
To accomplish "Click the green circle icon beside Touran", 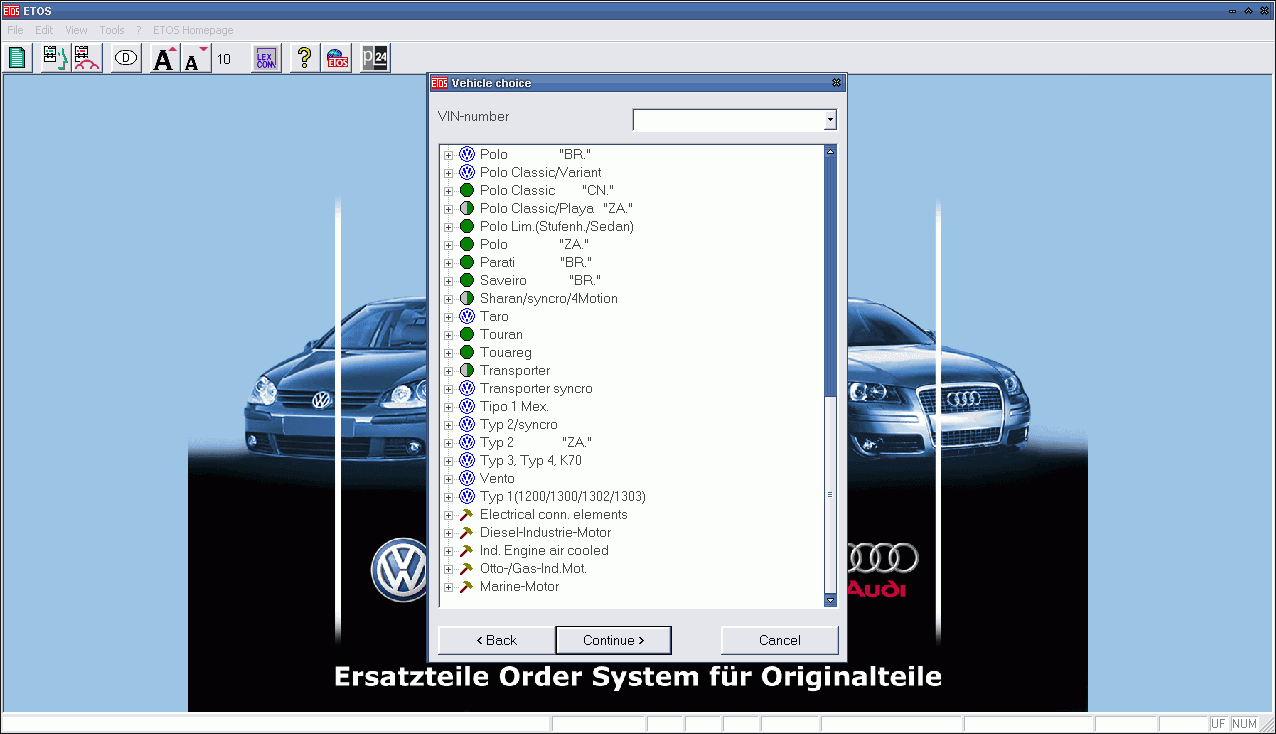I will pos(466,334).
